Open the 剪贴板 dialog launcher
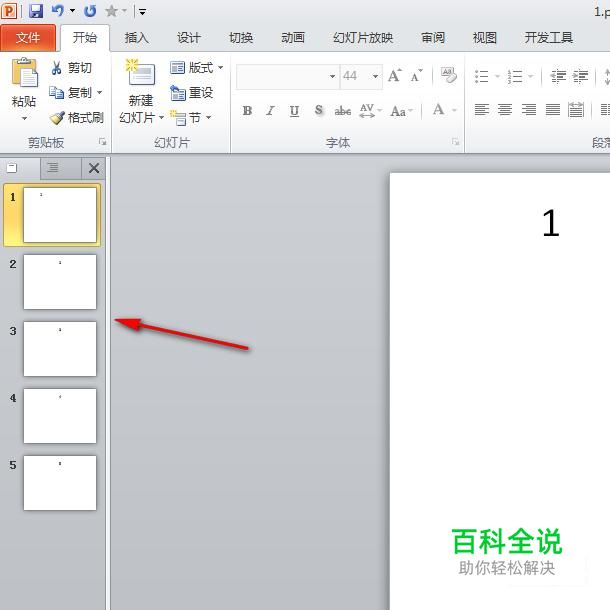The height and width of the screenshot is (610, 610). (x=102, y=142)
